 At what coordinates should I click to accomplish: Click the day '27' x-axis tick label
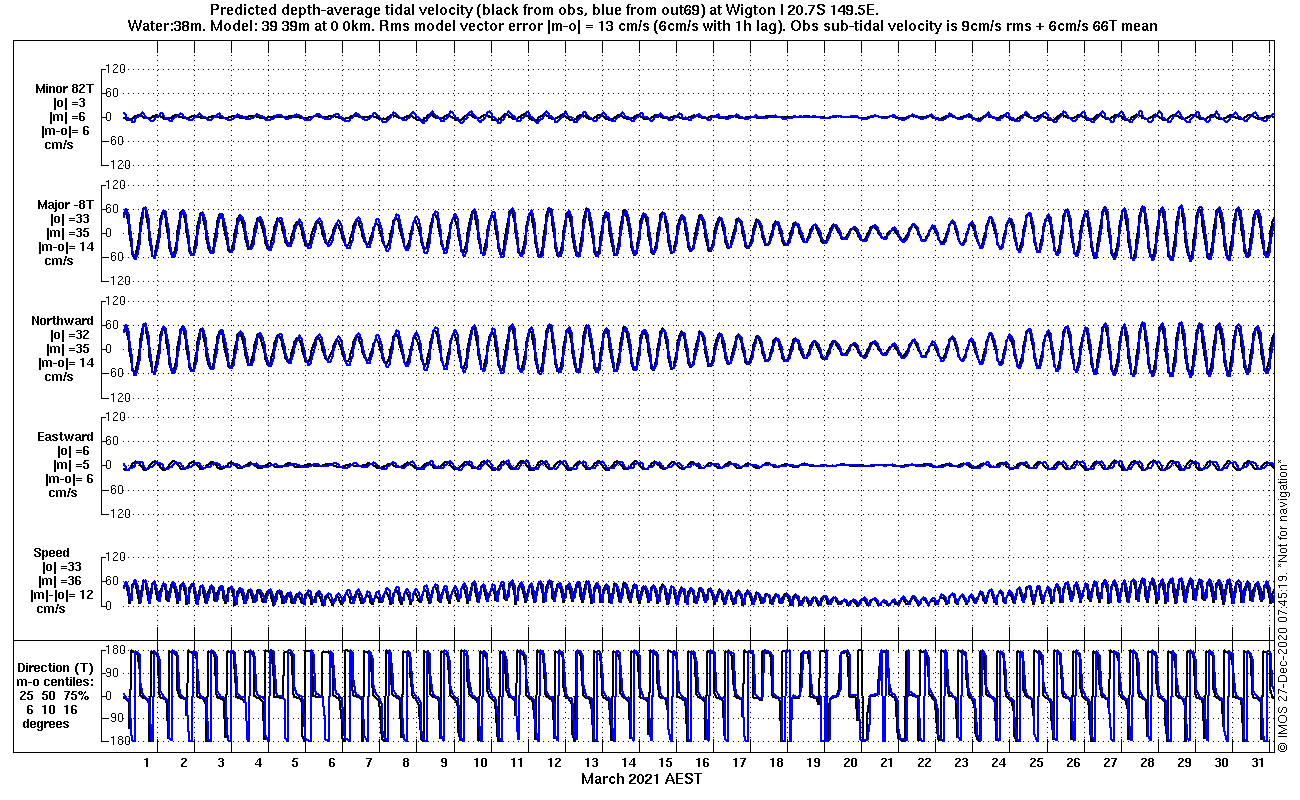pyautogui.click(x=1110, y=763)
